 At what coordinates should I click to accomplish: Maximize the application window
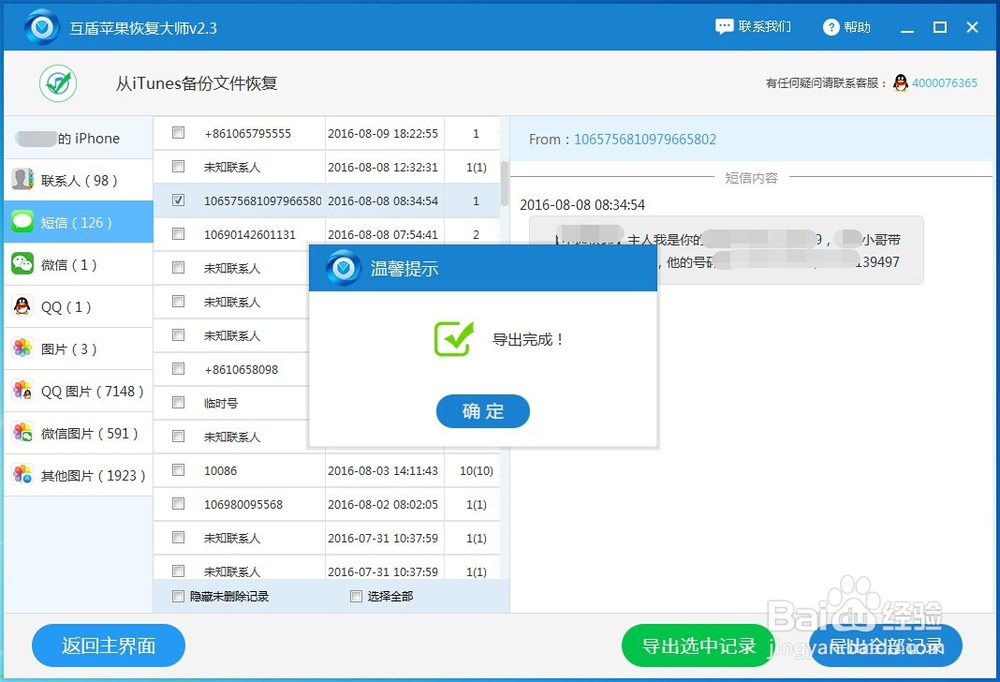coord(939,27)
